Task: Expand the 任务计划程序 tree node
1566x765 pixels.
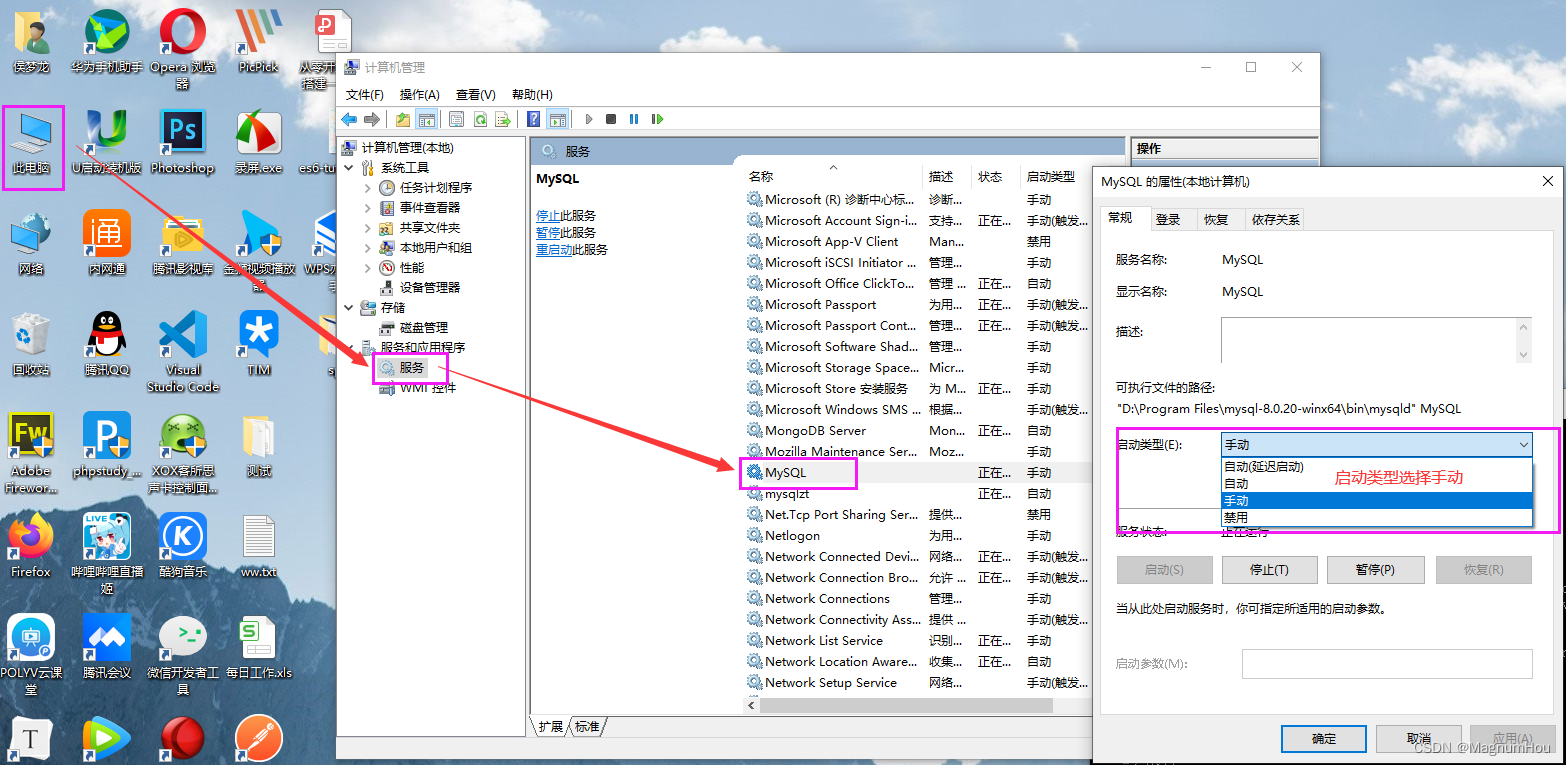Action: (368, 188)
